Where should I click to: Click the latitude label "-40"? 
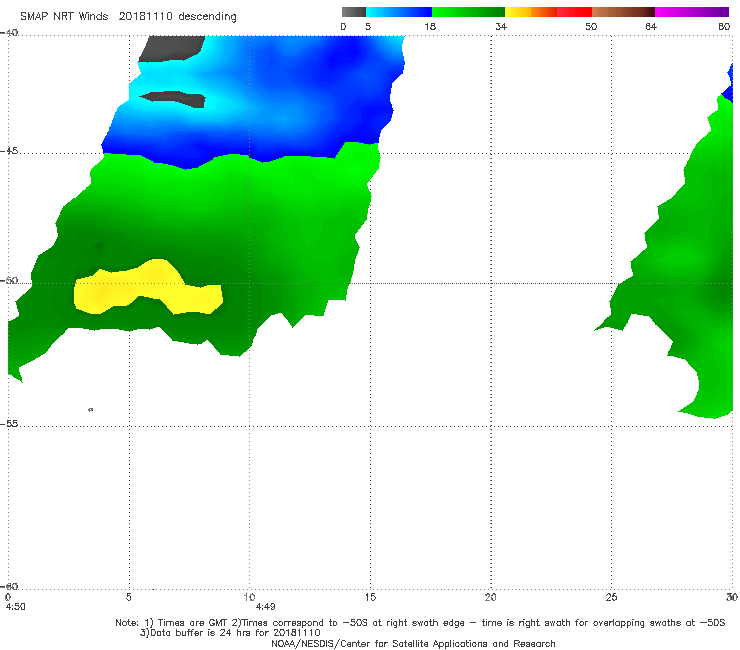pyautogui.click(x=9, y=33)
